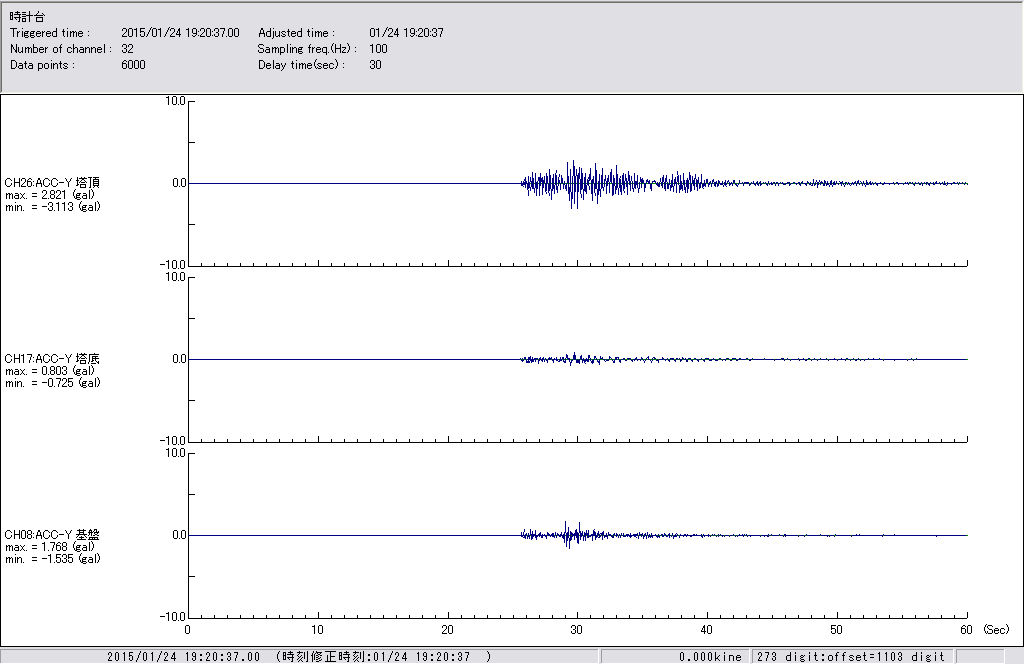Click the 40 tick label on time axis

tap(707, 630)
